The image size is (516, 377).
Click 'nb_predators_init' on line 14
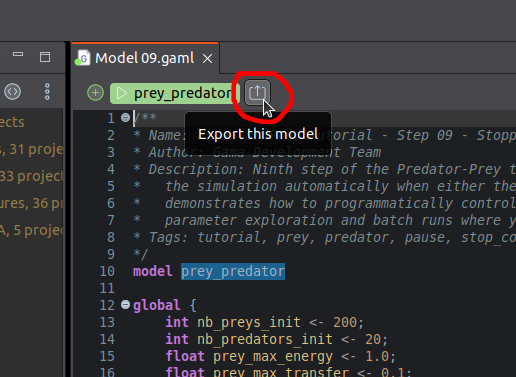point(265,340)
